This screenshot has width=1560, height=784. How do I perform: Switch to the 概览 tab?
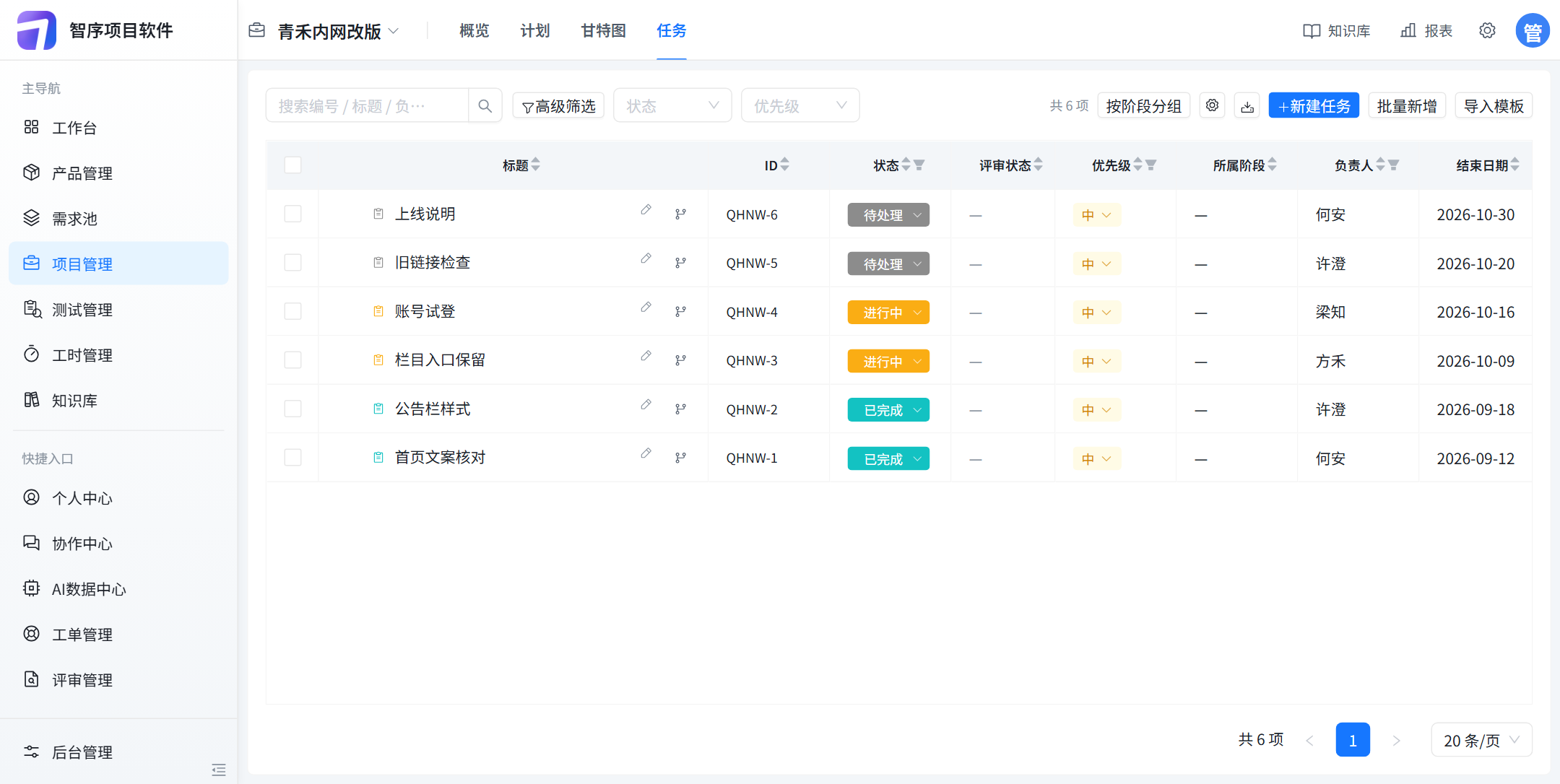point(474,30)
